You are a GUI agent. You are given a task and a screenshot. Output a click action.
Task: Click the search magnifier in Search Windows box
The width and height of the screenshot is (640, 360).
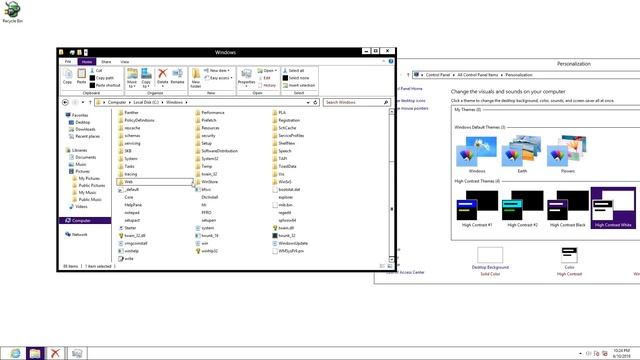click(x=386, y=102)
